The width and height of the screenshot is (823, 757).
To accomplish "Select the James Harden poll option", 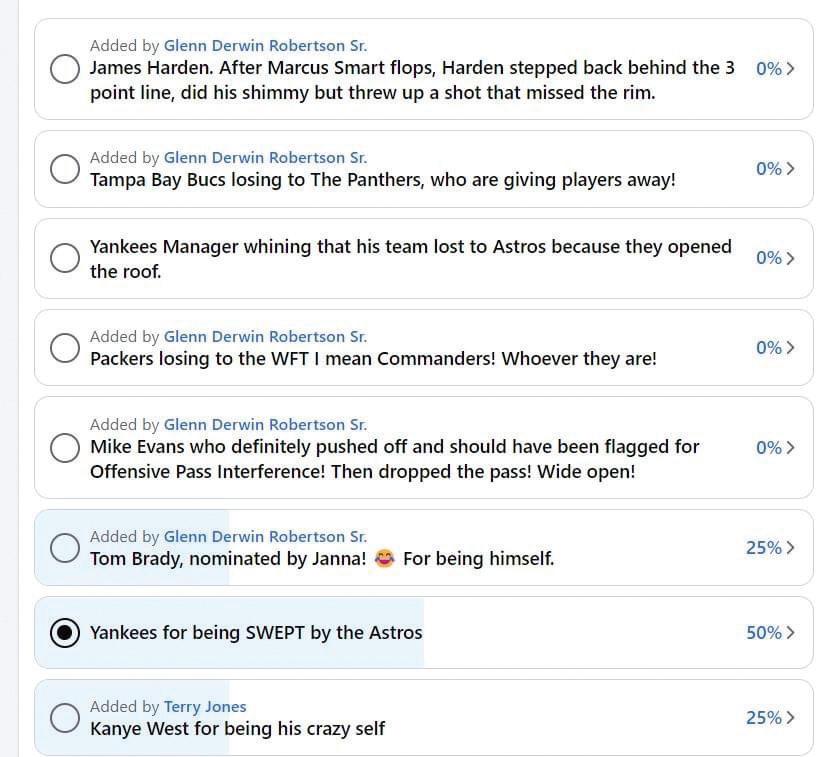I will coord(65,69).
